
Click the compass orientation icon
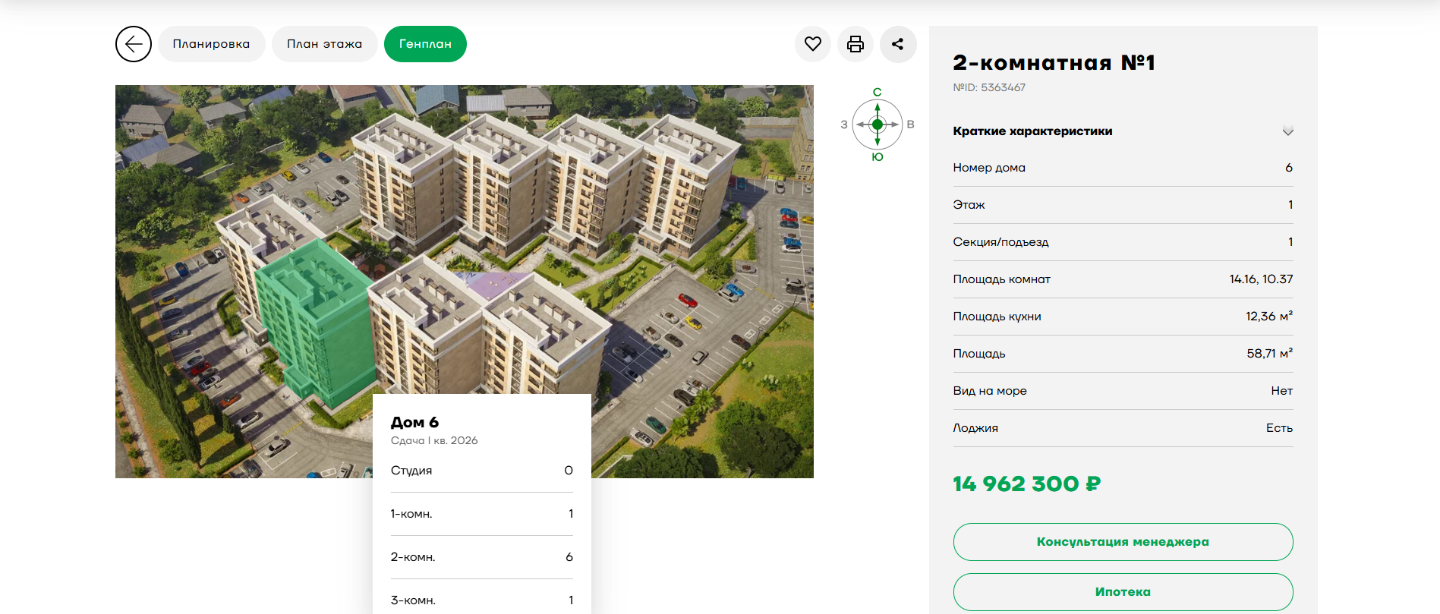pos(877,124)
